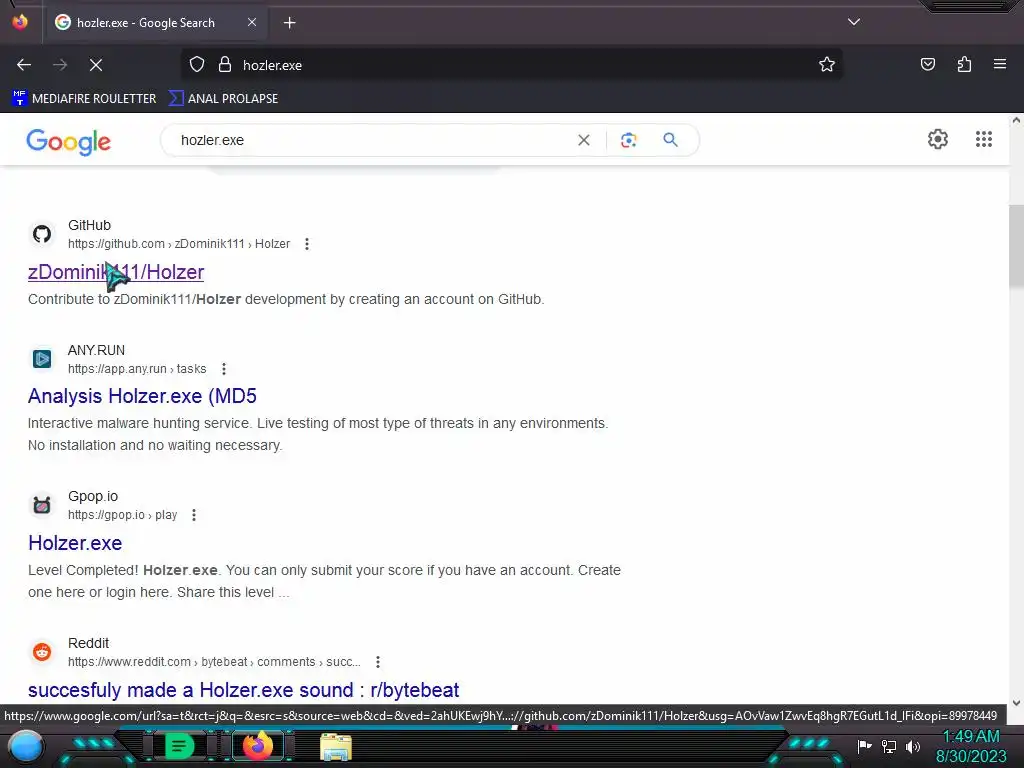Open zDominik111/Holzer GitHub result

[x=116, y=272]
